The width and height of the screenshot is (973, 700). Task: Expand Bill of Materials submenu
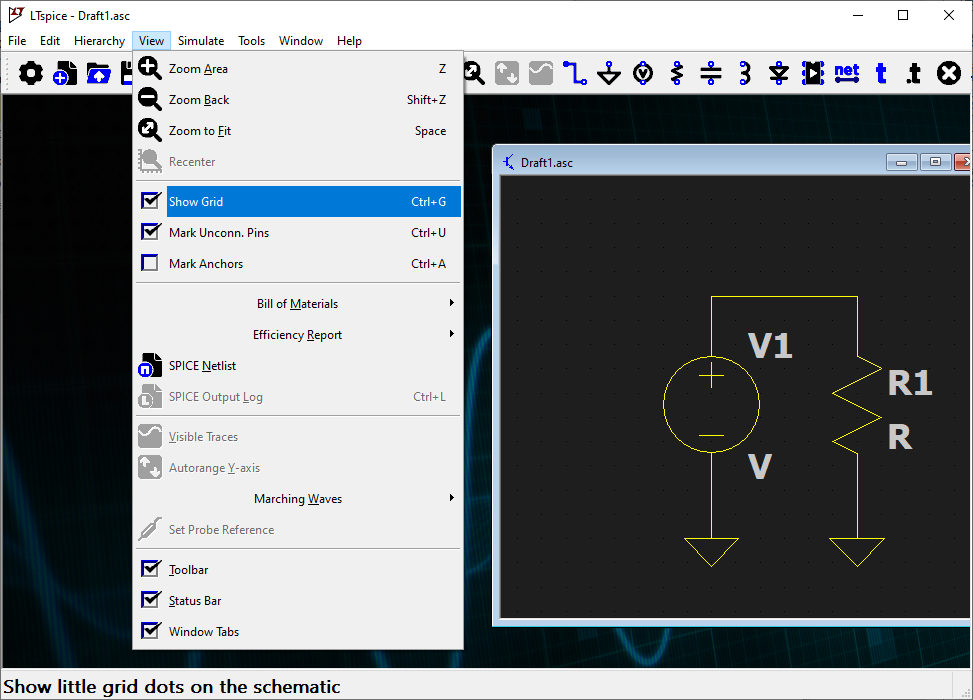pyautogui.click(x=298, y=303)
